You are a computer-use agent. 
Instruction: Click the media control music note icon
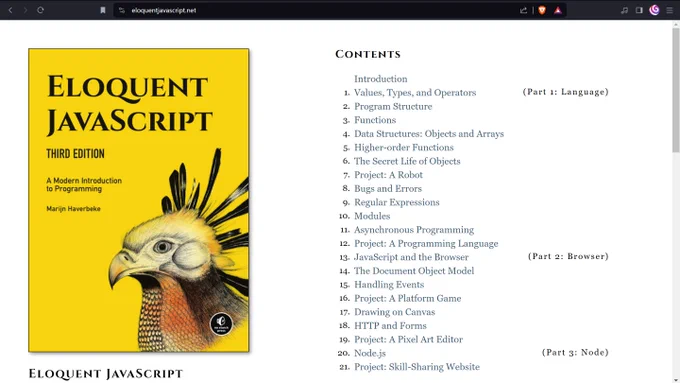click(624, 10)
